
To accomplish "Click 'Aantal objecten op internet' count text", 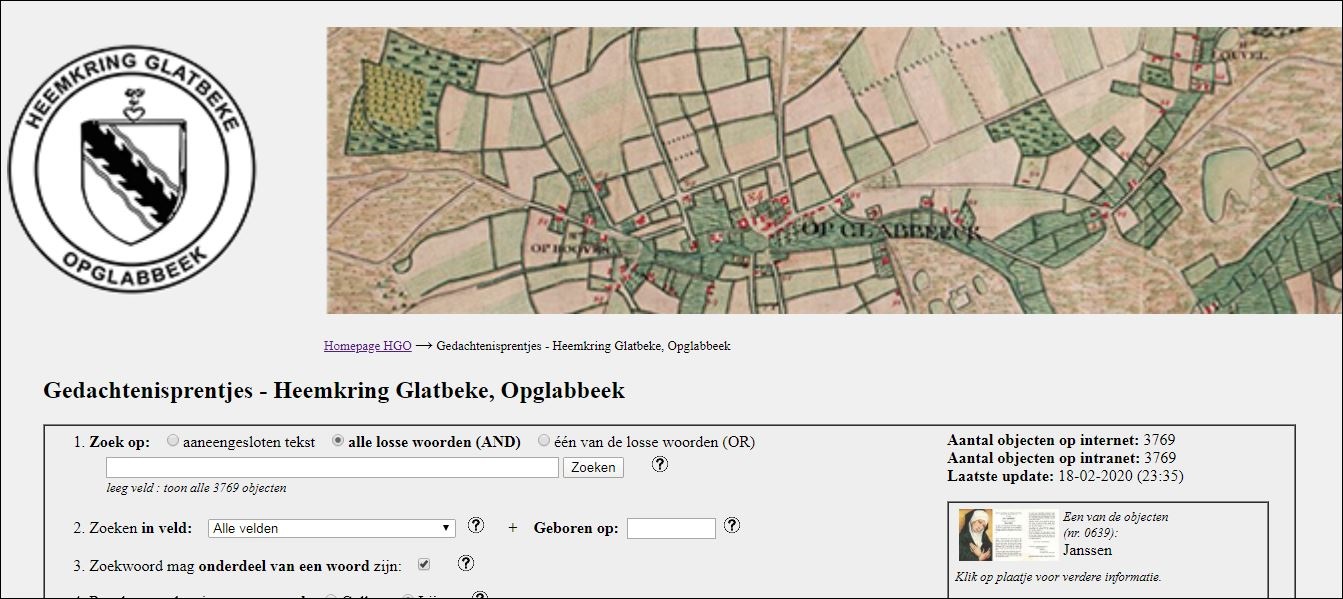I will click(1061, 440).
